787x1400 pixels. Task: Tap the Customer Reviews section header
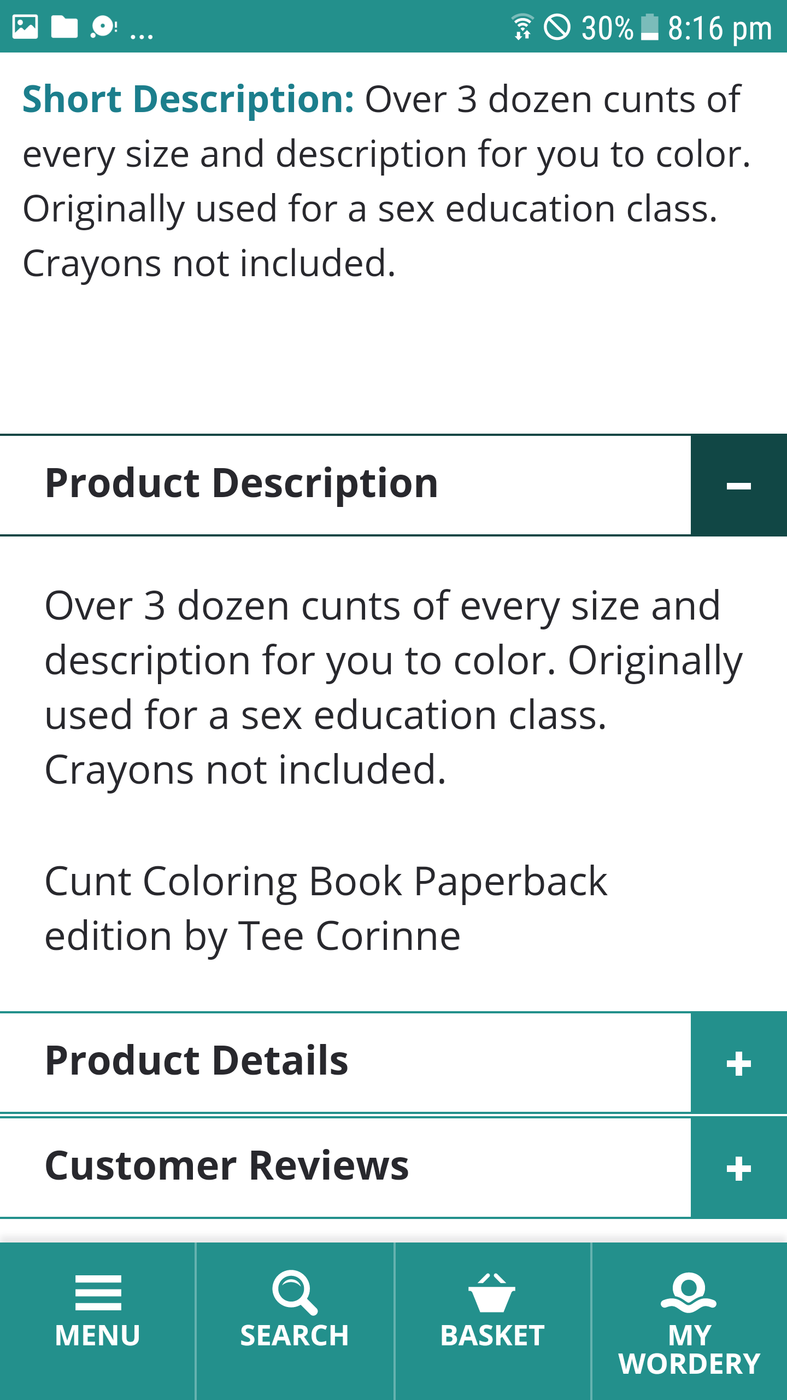(345, 1168)
